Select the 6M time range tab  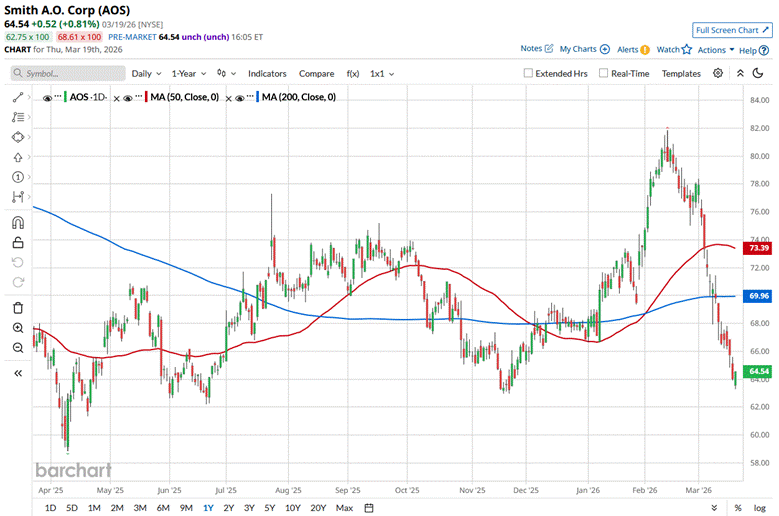(x=163, y=508)
